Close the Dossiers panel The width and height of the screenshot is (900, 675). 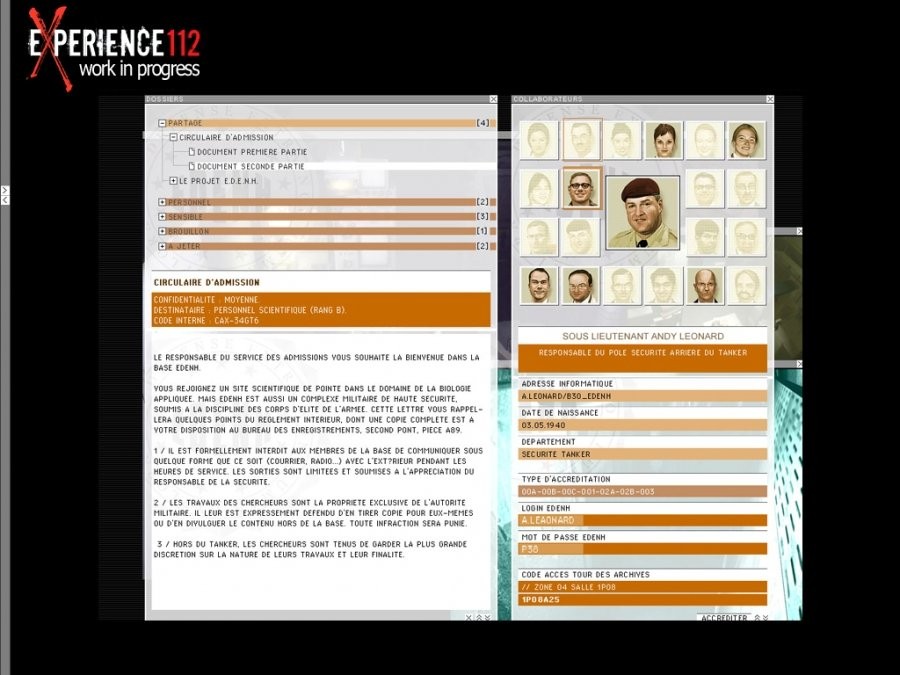(x=493, y=99)
